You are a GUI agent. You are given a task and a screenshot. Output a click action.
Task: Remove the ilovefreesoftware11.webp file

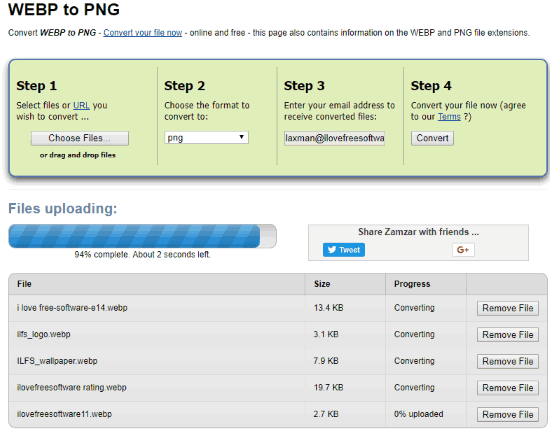[x=508, y=414]
